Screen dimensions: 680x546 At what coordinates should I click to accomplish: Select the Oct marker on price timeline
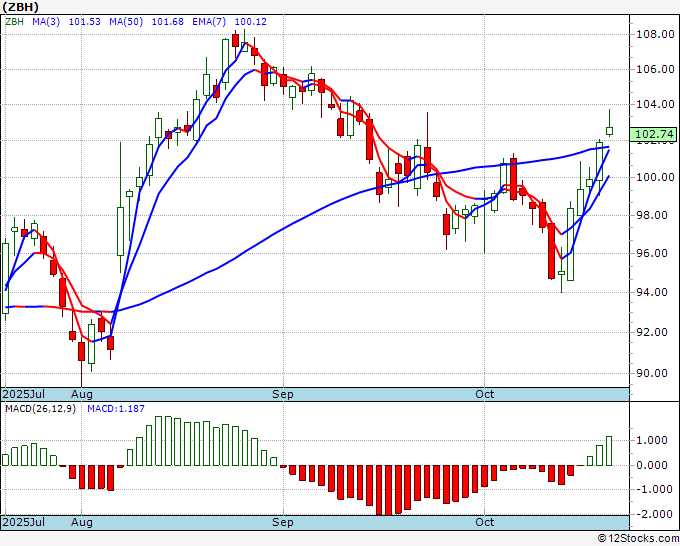(x=484, y=394)
